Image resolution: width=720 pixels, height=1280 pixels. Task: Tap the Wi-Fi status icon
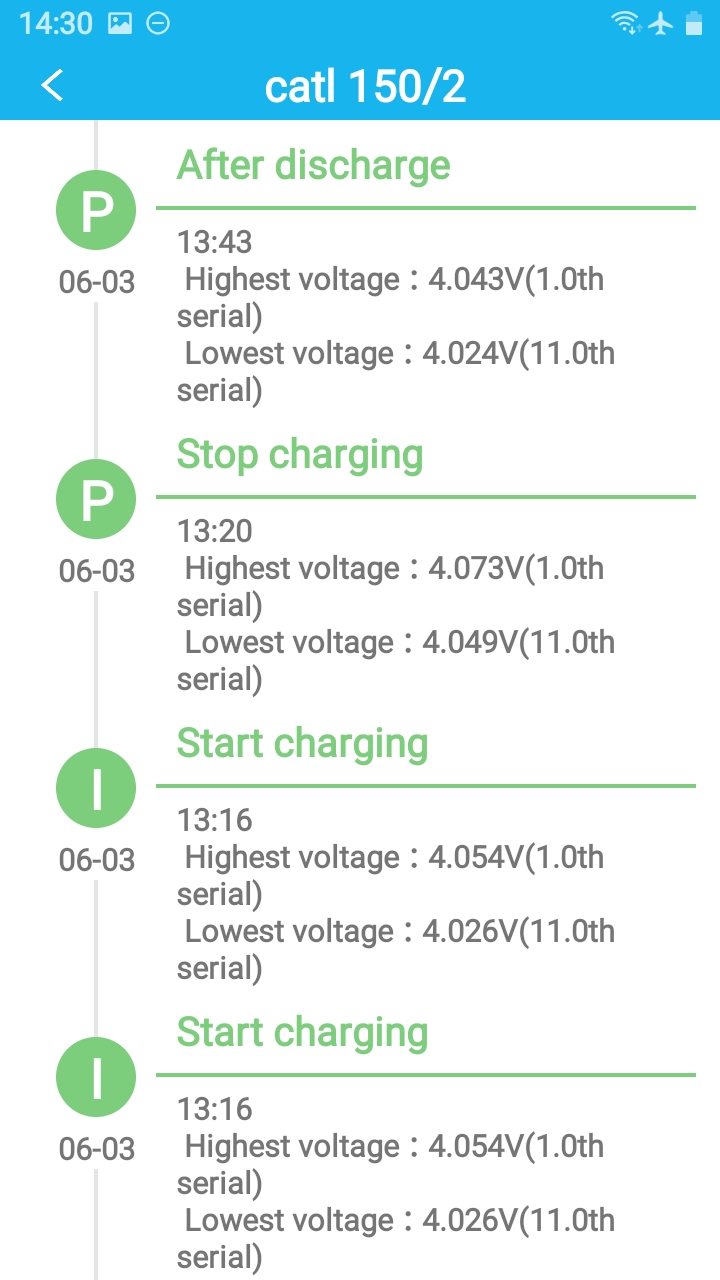pos(627,23)
